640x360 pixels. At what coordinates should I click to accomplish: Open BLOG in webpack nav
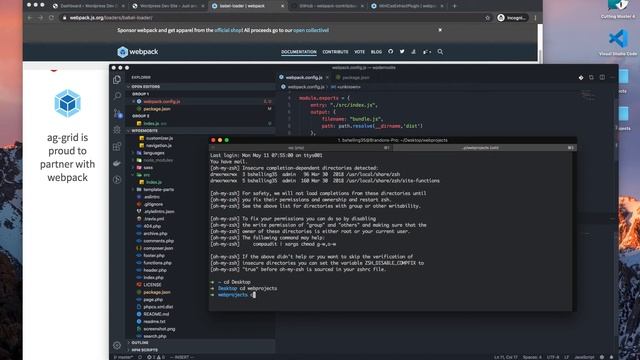tap(376, 52)
